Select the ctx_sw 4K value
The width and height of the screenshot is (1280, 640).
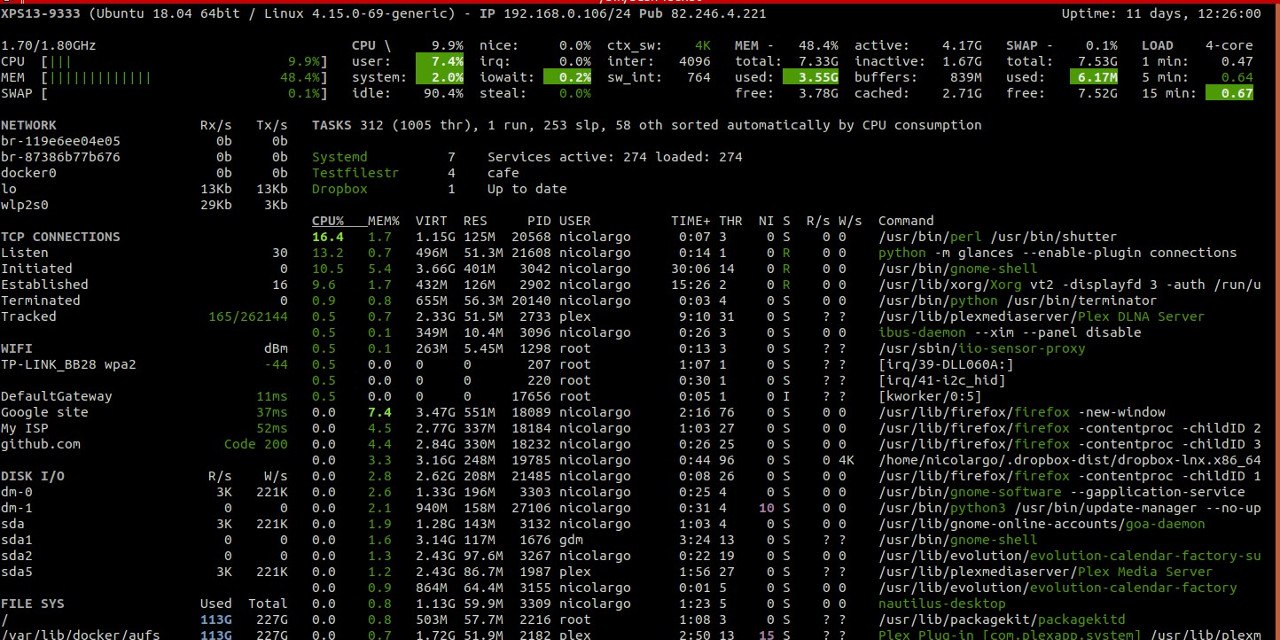tap(703, 45)
